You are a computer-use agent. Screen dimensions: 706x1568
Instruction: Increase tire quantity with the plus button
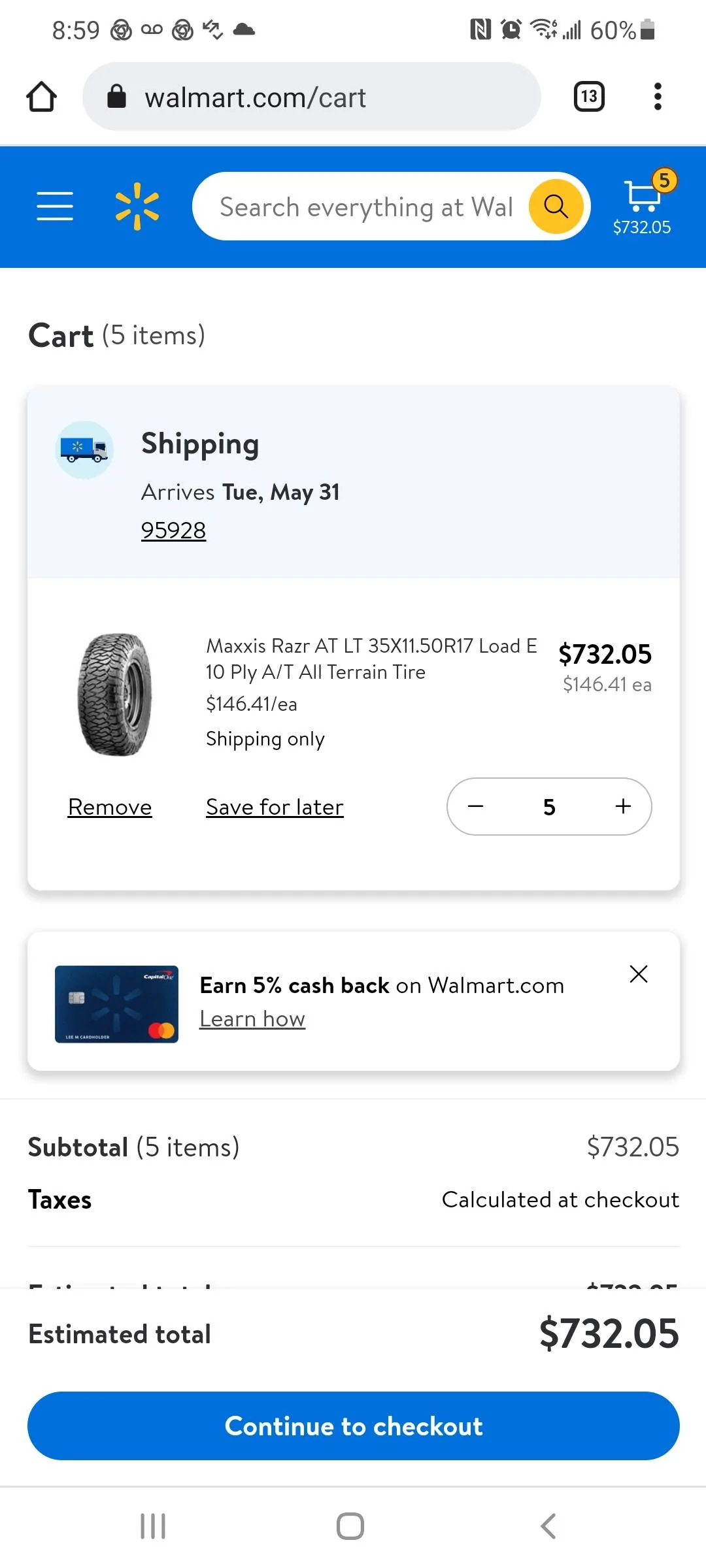pos(623,806)
